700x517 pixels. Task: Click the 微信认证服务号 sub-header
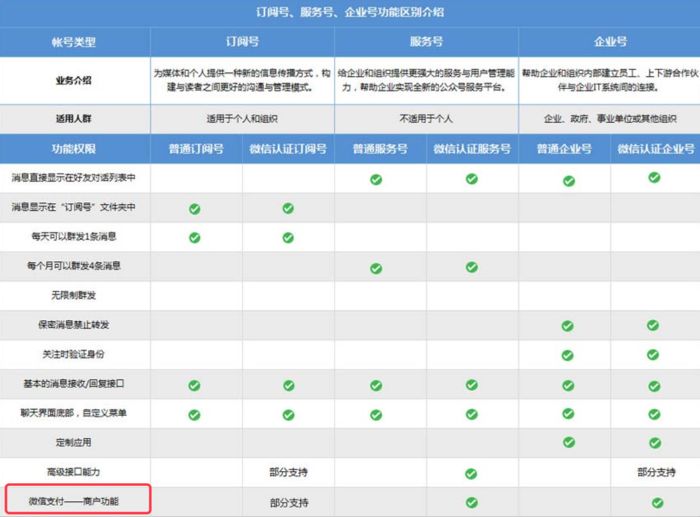tap(471, 149)
